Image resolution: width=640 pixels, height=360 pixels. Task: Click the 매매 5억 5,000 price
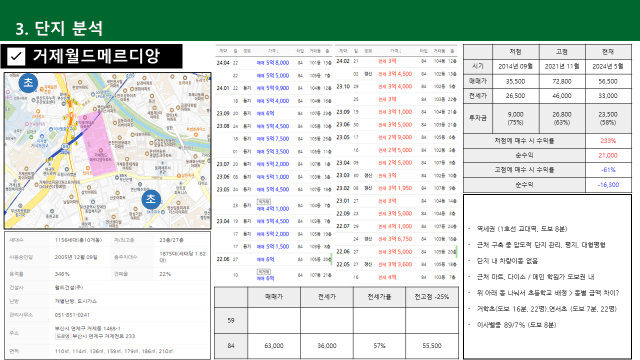[273, 76]
